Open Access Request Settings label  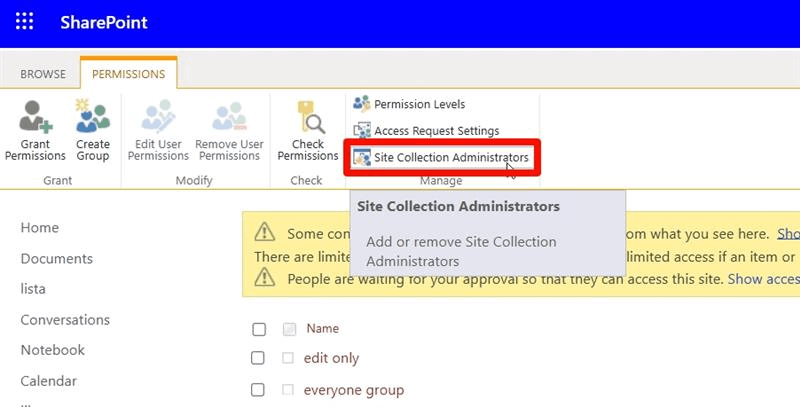pyautogui.click(x=437, y=131)
